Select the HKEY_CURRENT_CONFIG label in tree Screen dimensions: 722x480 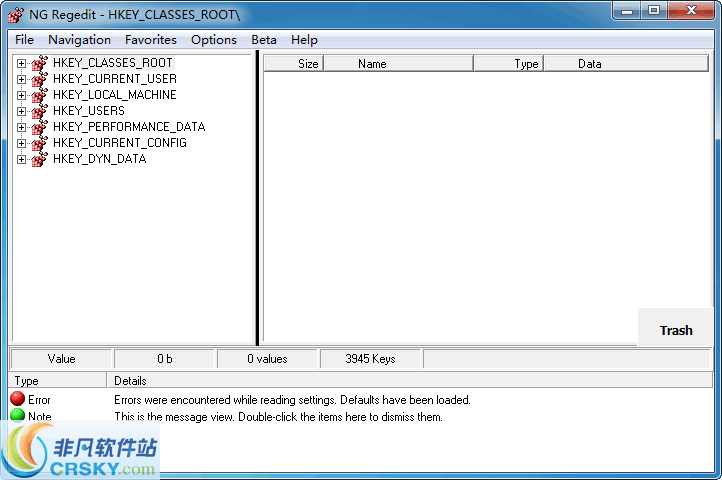pyautogui.click(x=120, y=143)
